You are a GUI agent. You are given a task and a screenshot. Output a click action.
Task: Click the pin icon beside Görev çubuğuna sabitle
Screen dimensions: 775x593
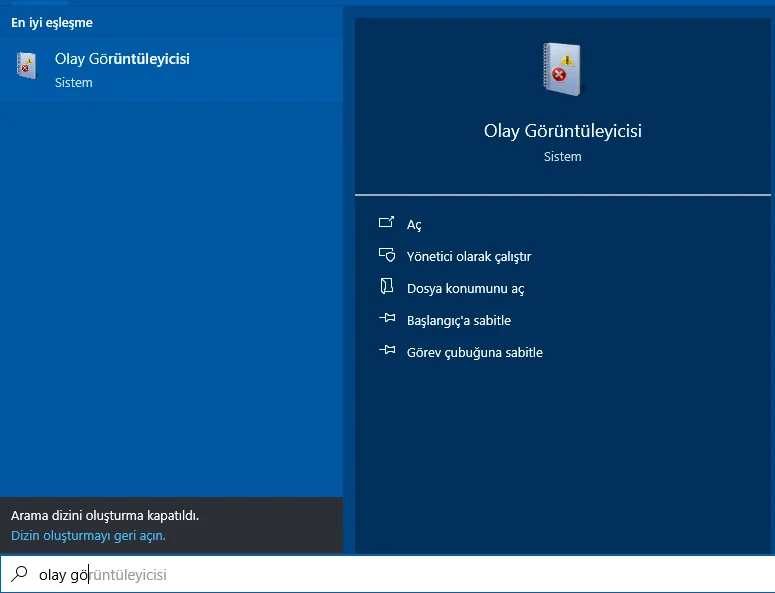click(x=387, y=350)
